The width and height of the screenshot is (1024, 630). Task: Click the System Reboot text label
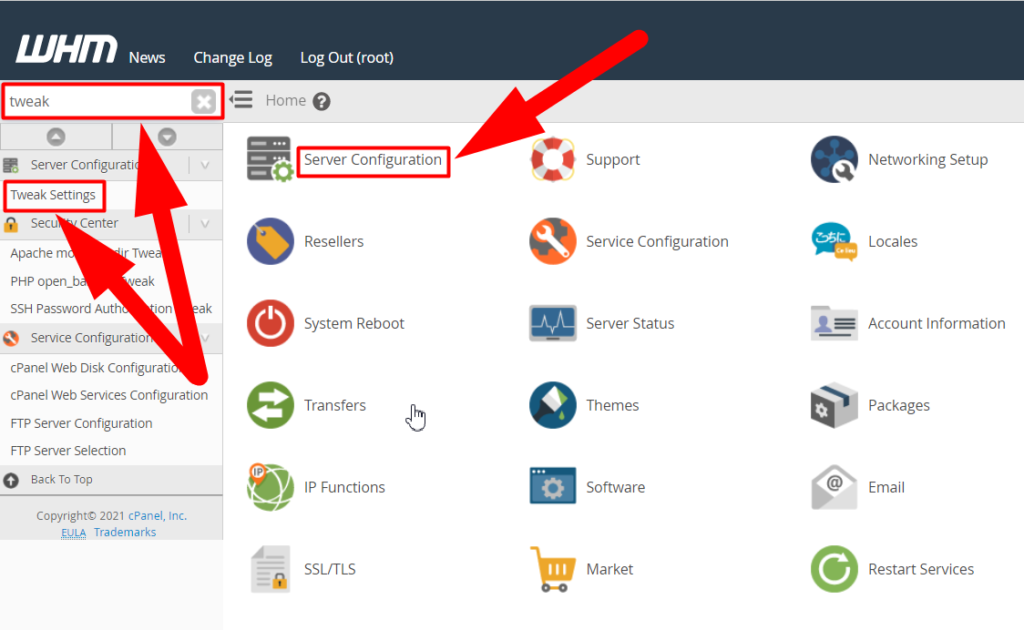coord(354,323)
